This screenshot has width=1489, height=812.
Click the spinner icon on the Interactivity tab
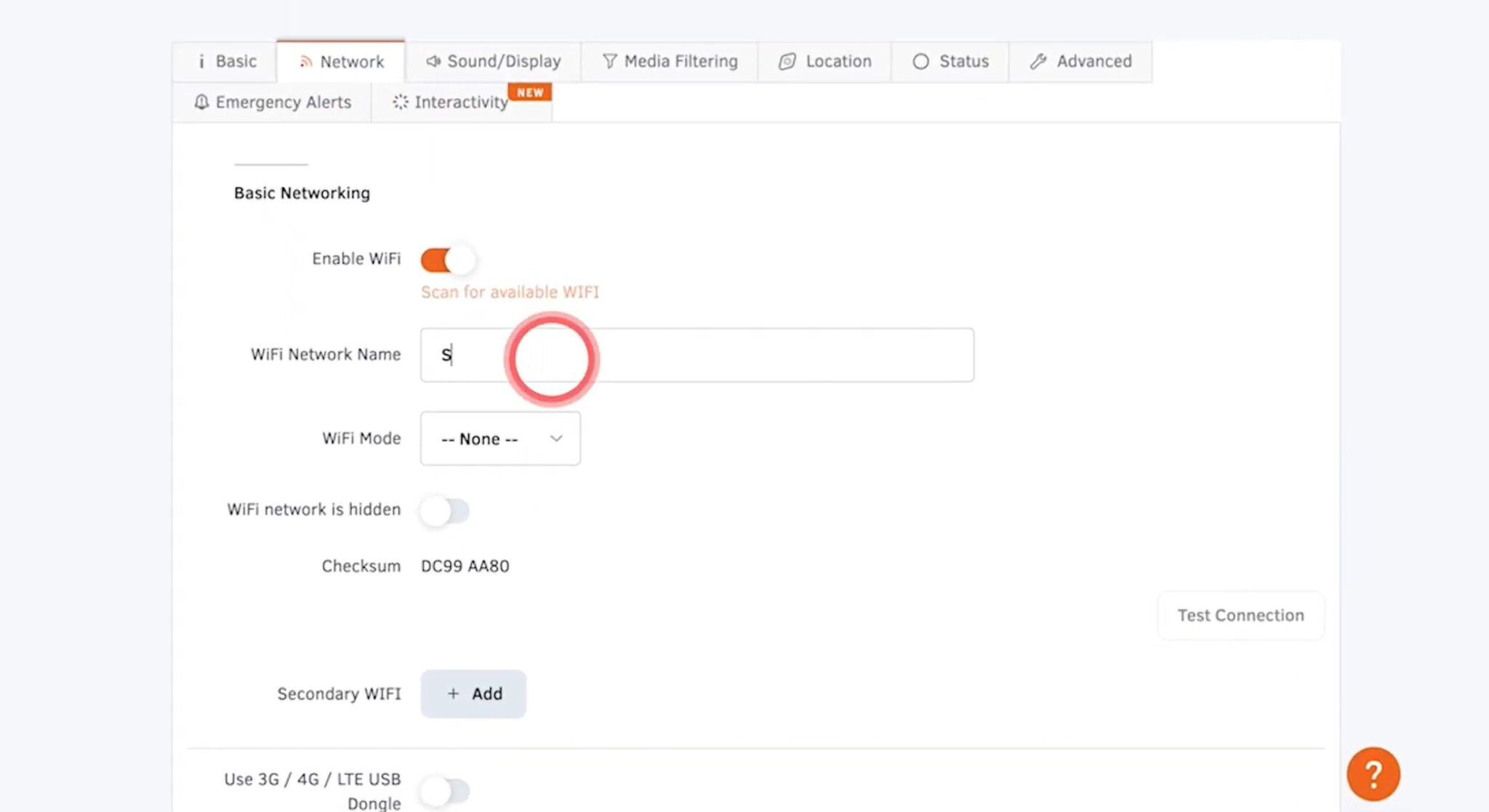(x=399, y=102)
